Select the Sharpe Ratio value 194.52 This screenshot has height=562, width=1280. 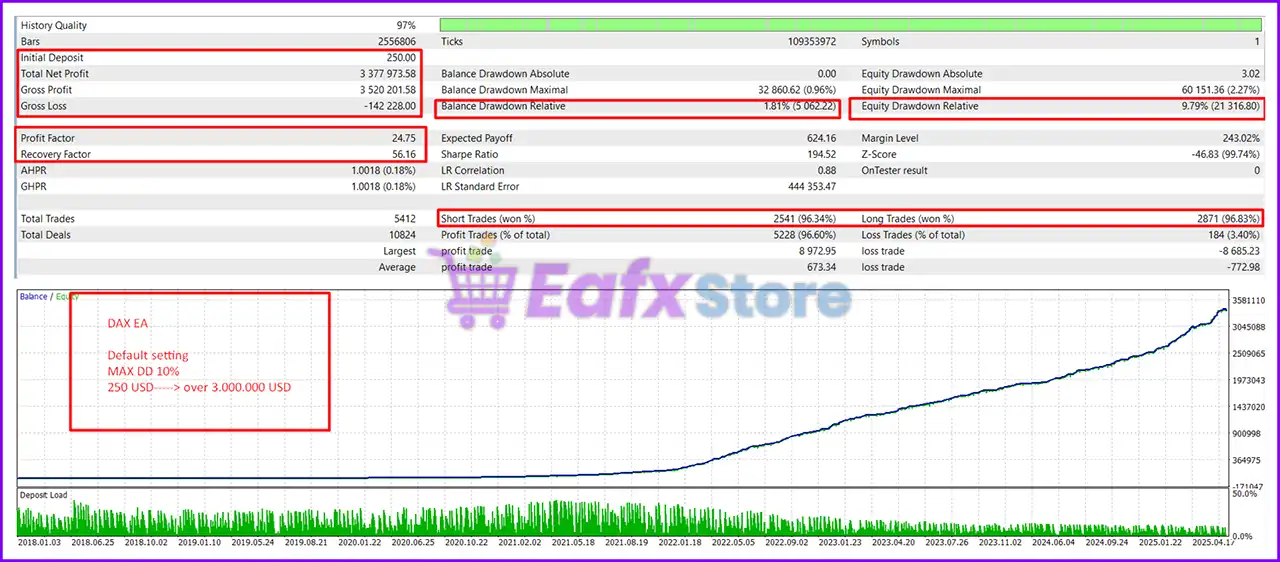pyautogui.click(x=821, y=154)
